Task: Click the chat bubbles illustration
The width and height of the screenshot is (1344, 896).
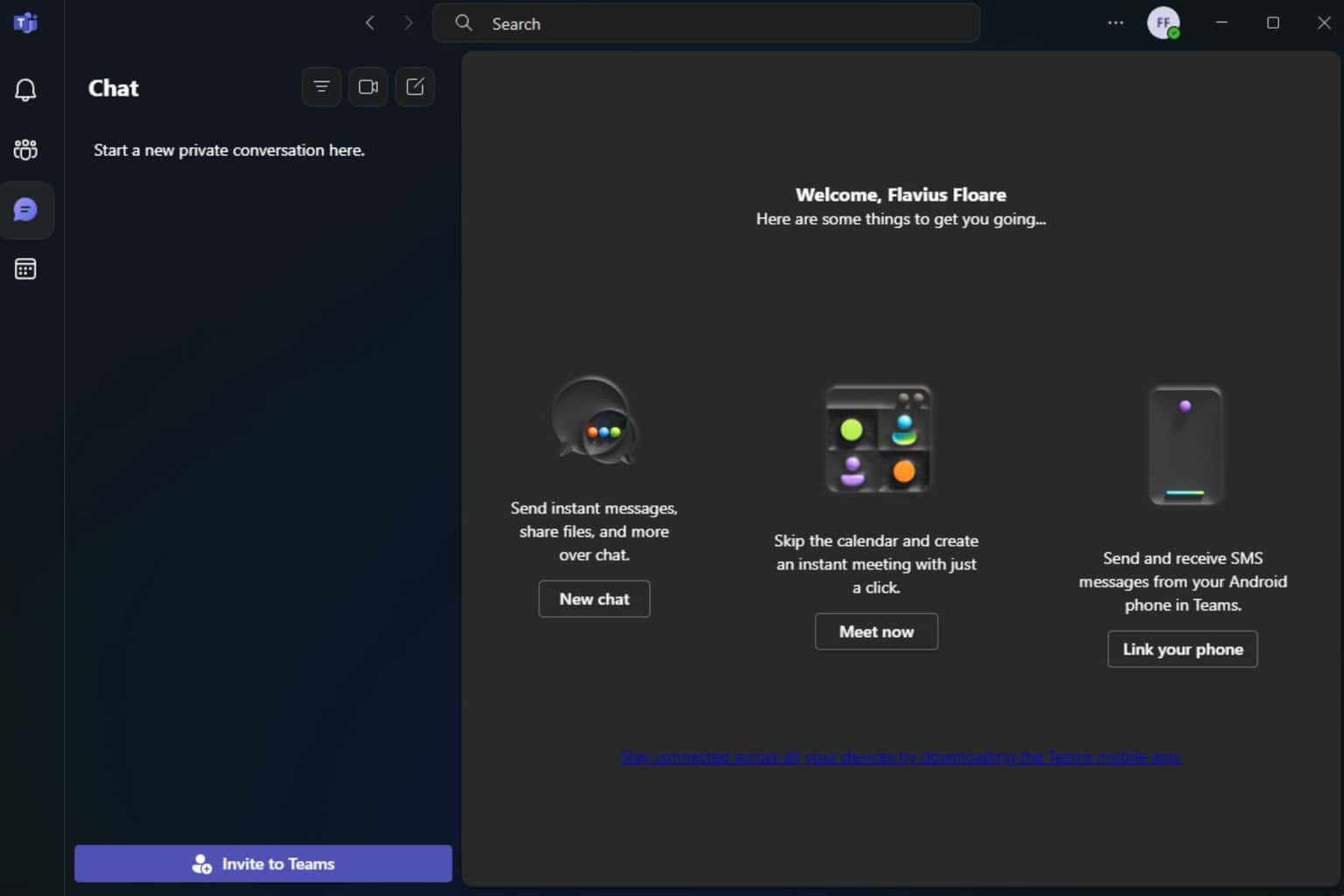Action: 595,421
